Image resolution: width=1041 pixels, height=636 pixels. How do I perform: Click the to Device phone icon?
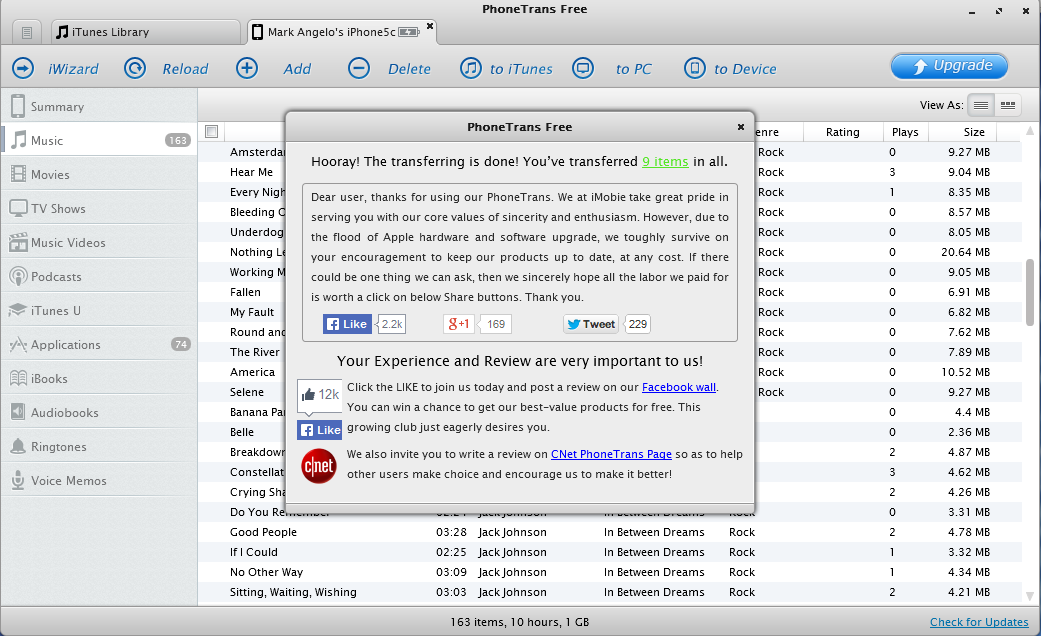694,68
